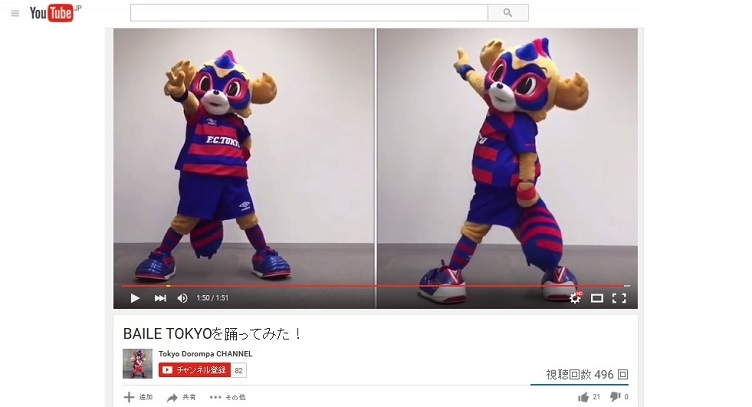Viewport: 752px width, 407px height.
Task: Click the red video progress bar
Action: pyautogui.click(x=375, y=286)
